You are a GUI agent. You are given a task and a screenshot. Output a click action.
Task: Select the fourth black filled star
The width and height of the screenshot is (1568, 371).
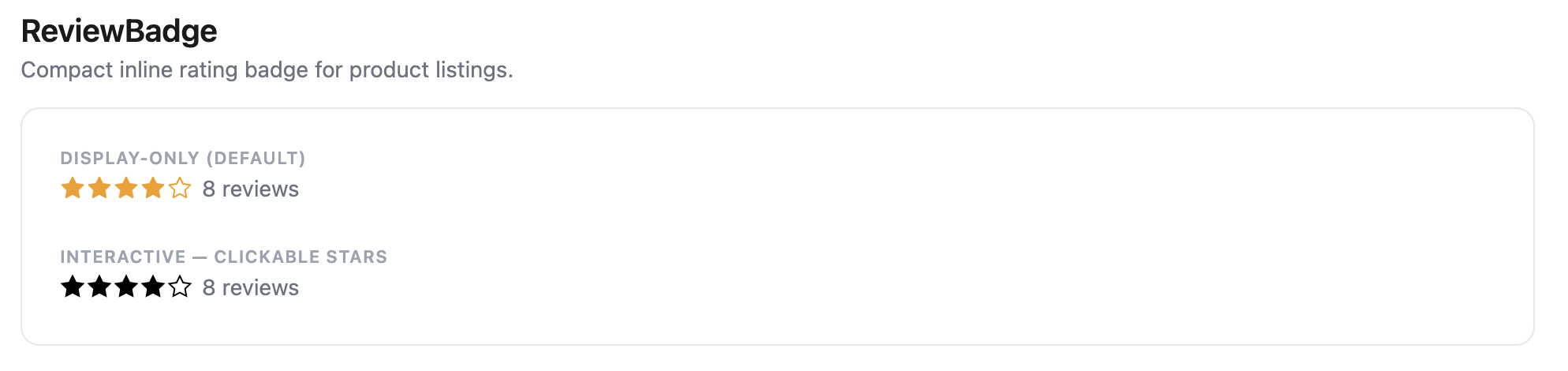click(x=153, y=287)
